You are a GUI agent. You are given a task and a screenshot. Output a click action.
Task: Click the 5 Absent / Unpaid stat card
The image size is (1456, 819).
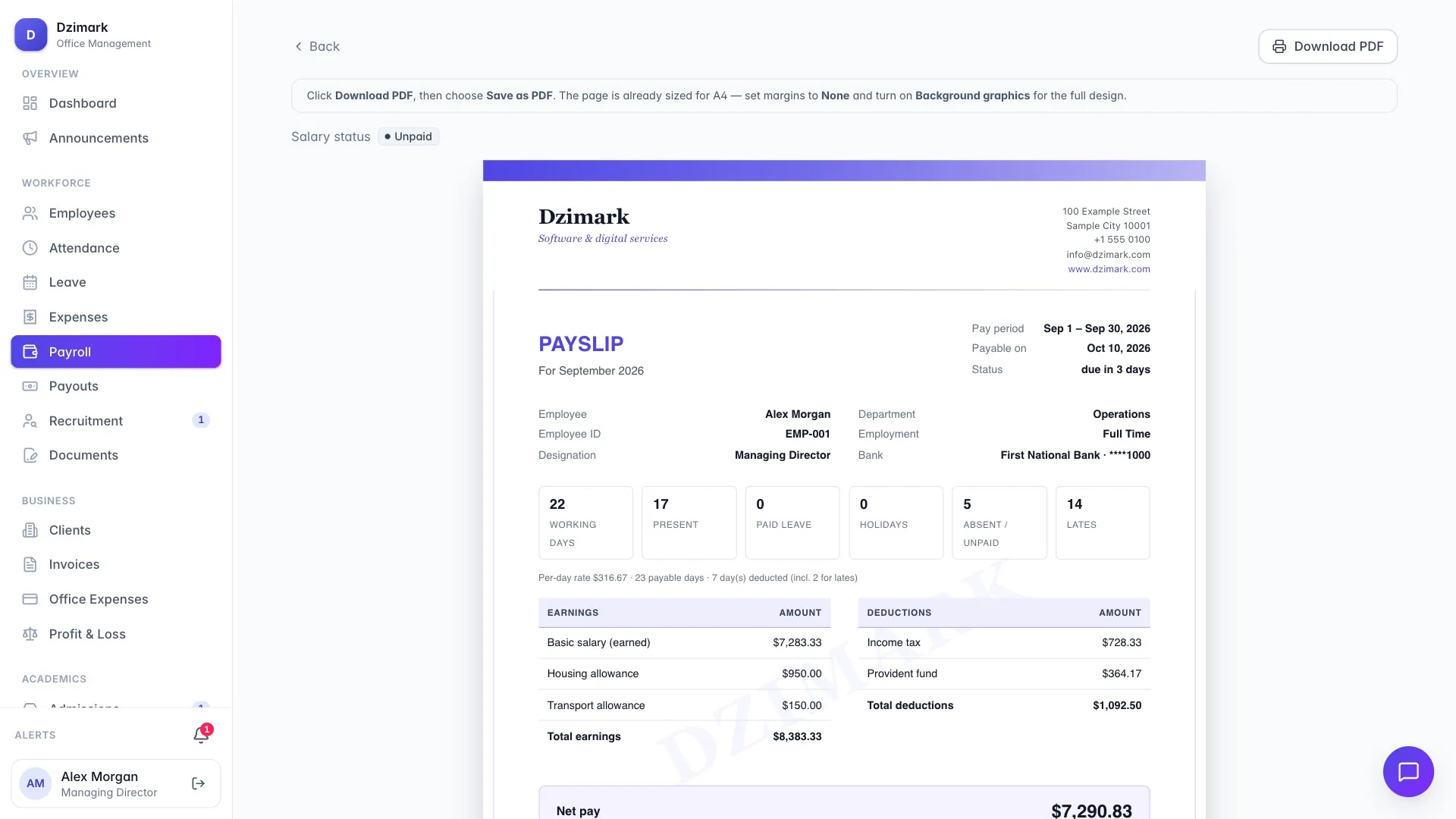(999, 522)
